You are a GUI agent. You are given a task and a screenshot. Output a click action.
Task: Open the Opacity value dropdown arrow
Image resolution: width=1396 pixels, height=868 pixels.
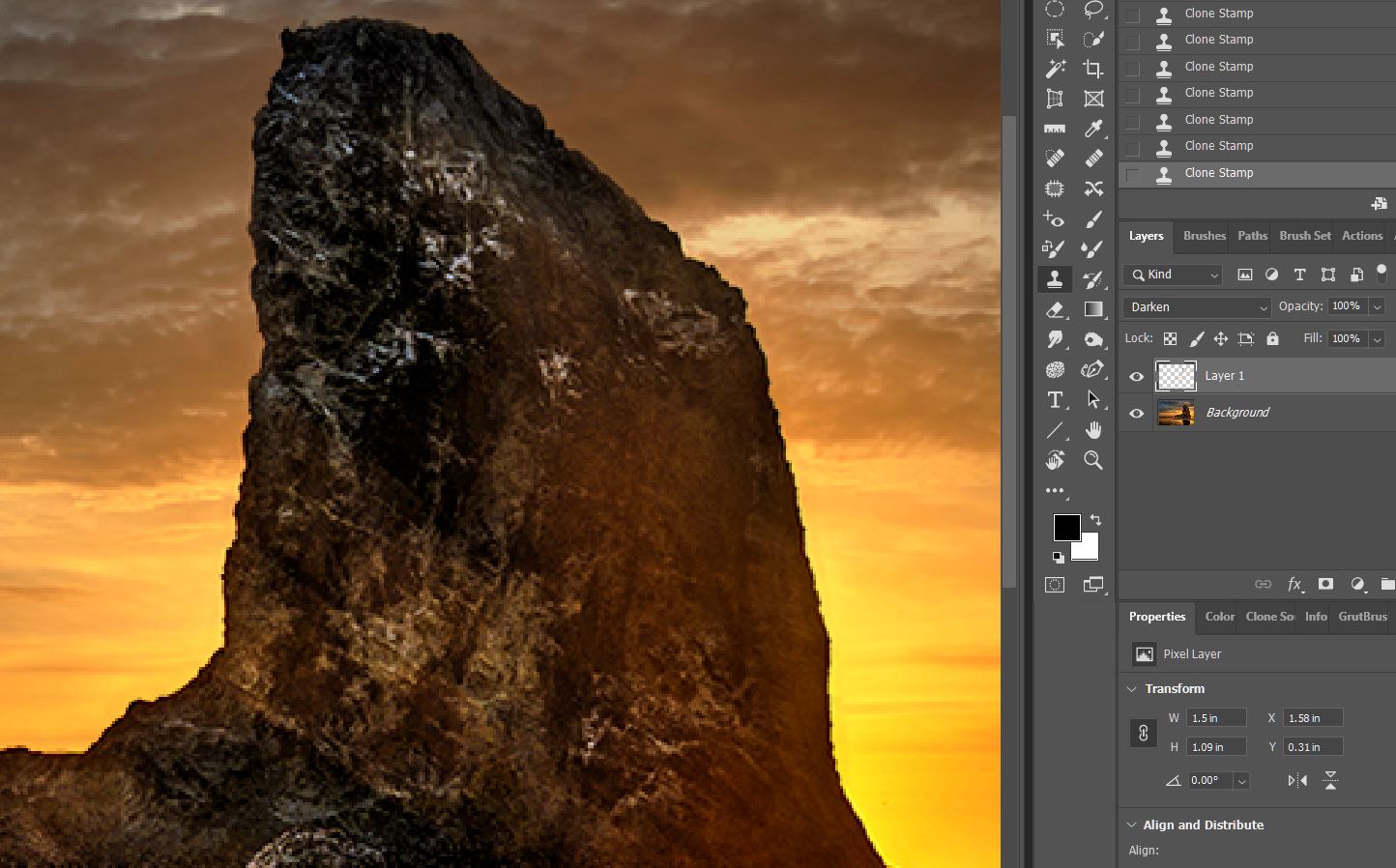(x=1377, y=306)
